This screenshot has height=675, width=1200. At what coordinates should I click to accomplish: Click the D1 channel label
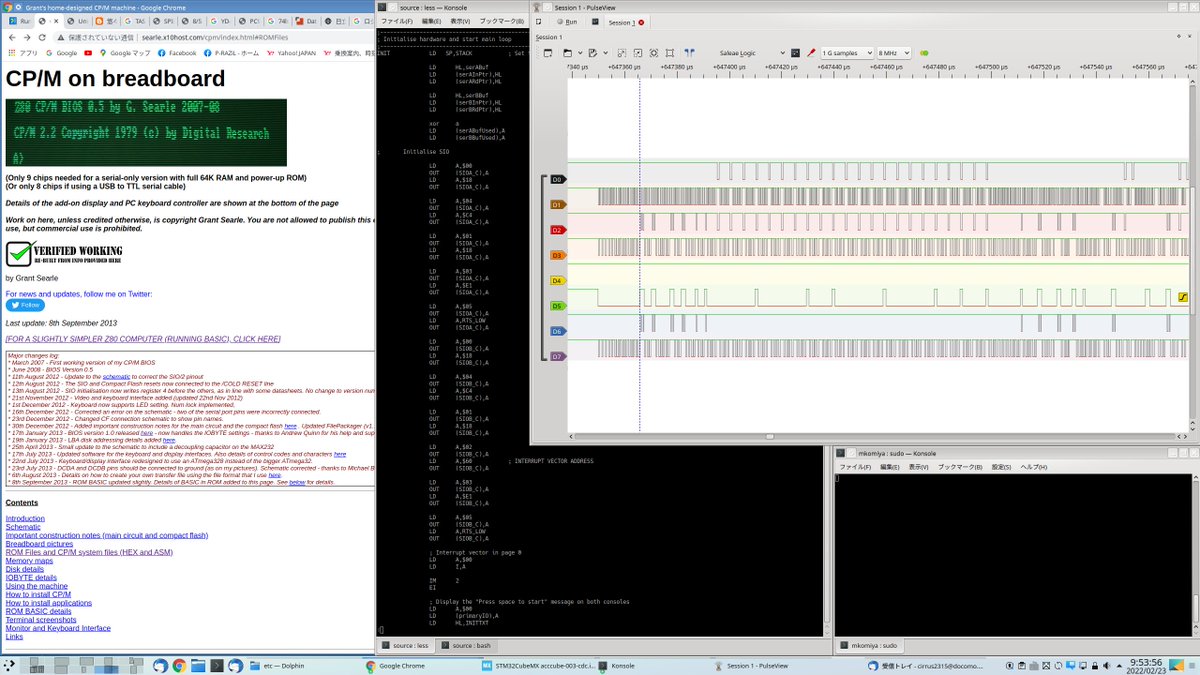tap(557, 205)
